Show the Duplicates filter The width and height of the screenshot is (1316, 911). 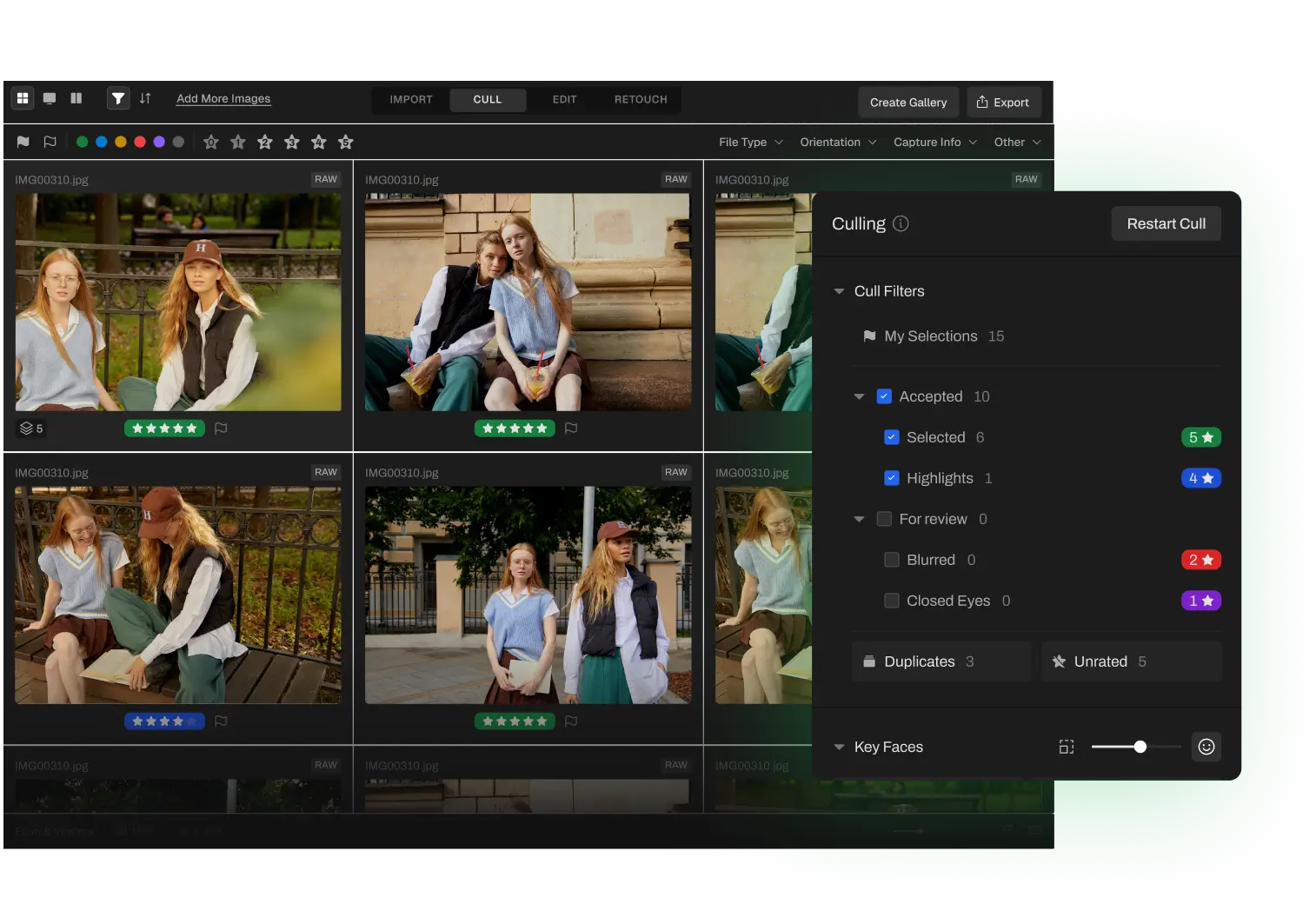[x=941, y=662]
